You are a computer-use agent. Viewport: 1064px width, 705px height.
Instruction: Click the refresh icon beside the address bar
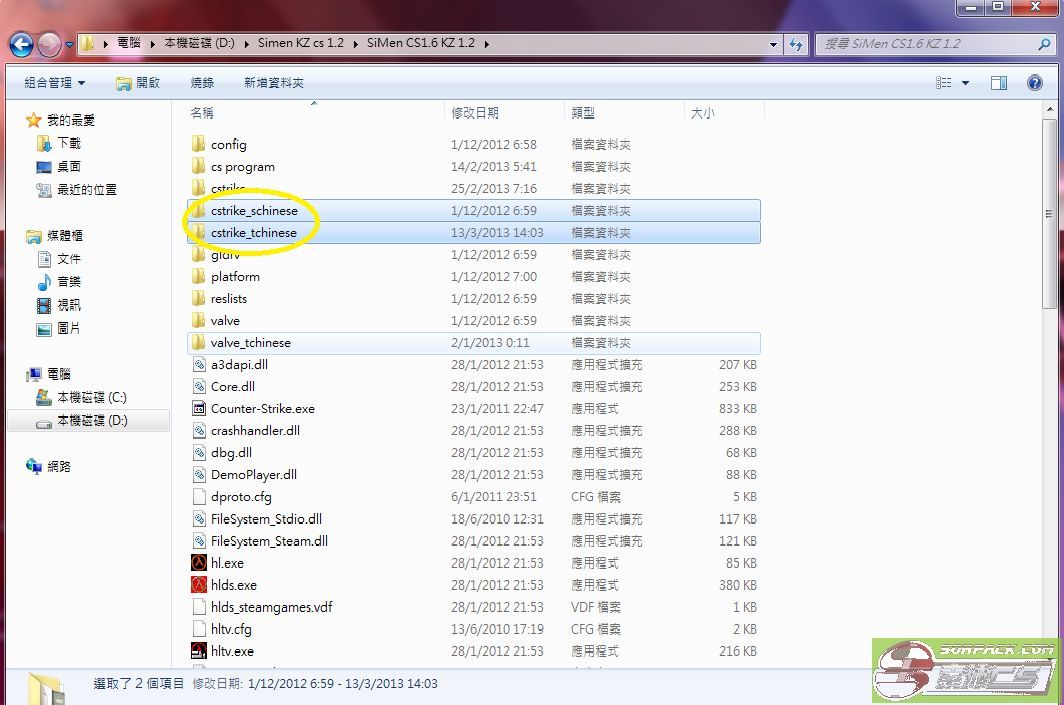coord(794,44)
